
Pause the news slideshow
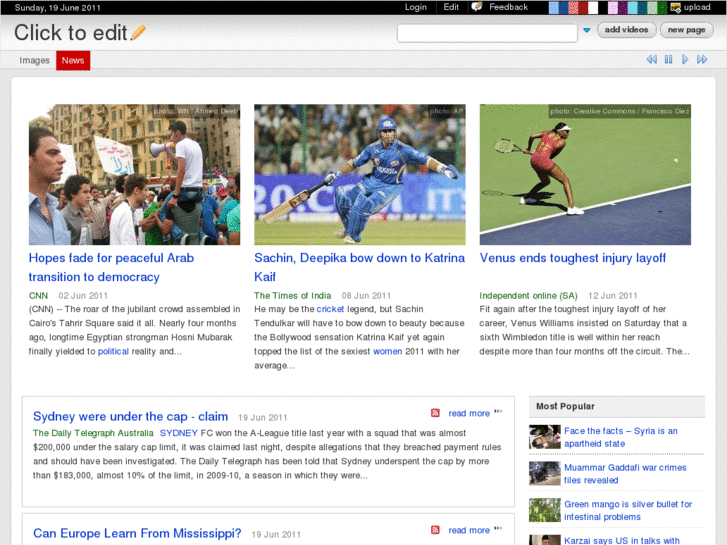click(668, 59)
